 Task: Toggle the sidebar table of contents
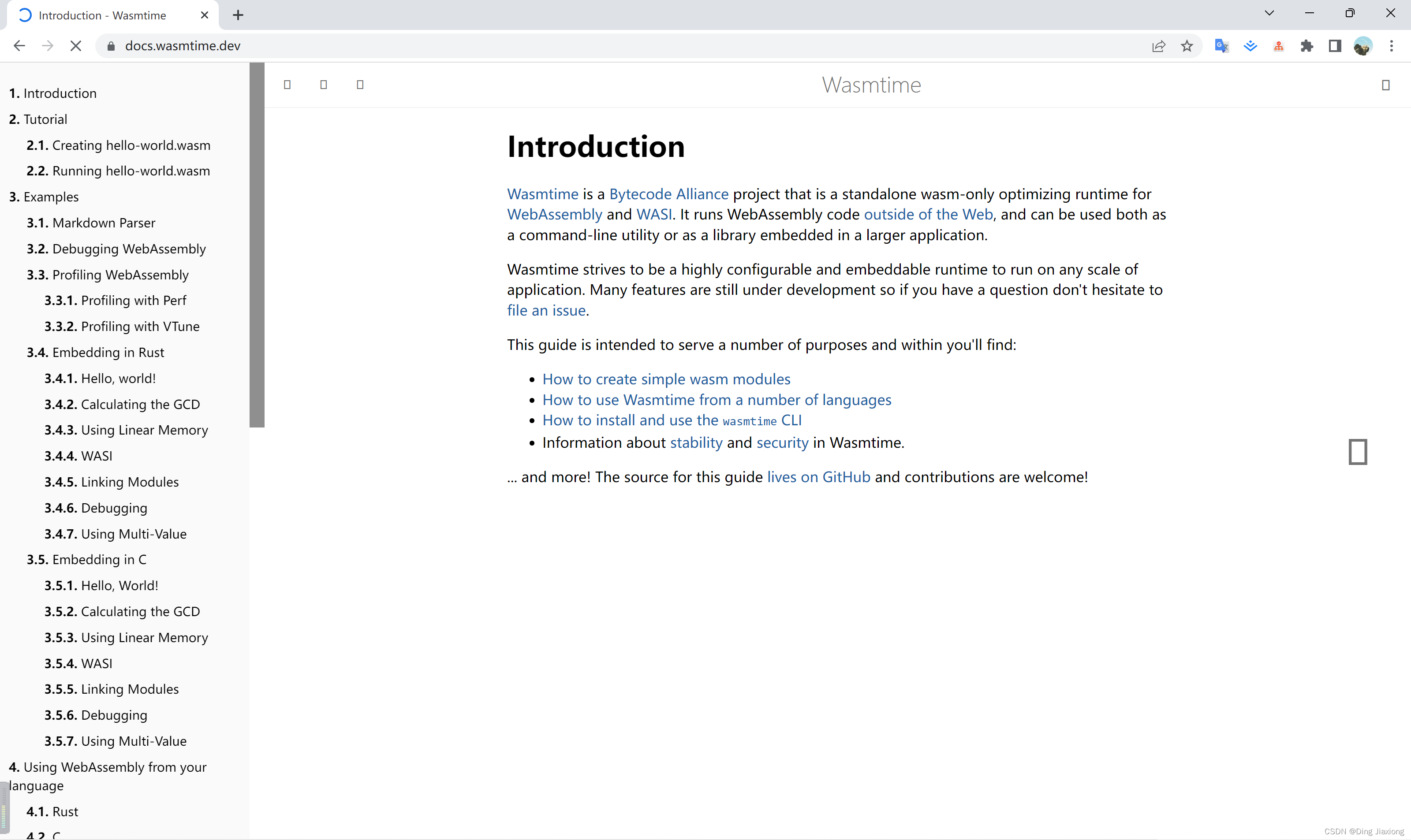pos(287,85)
